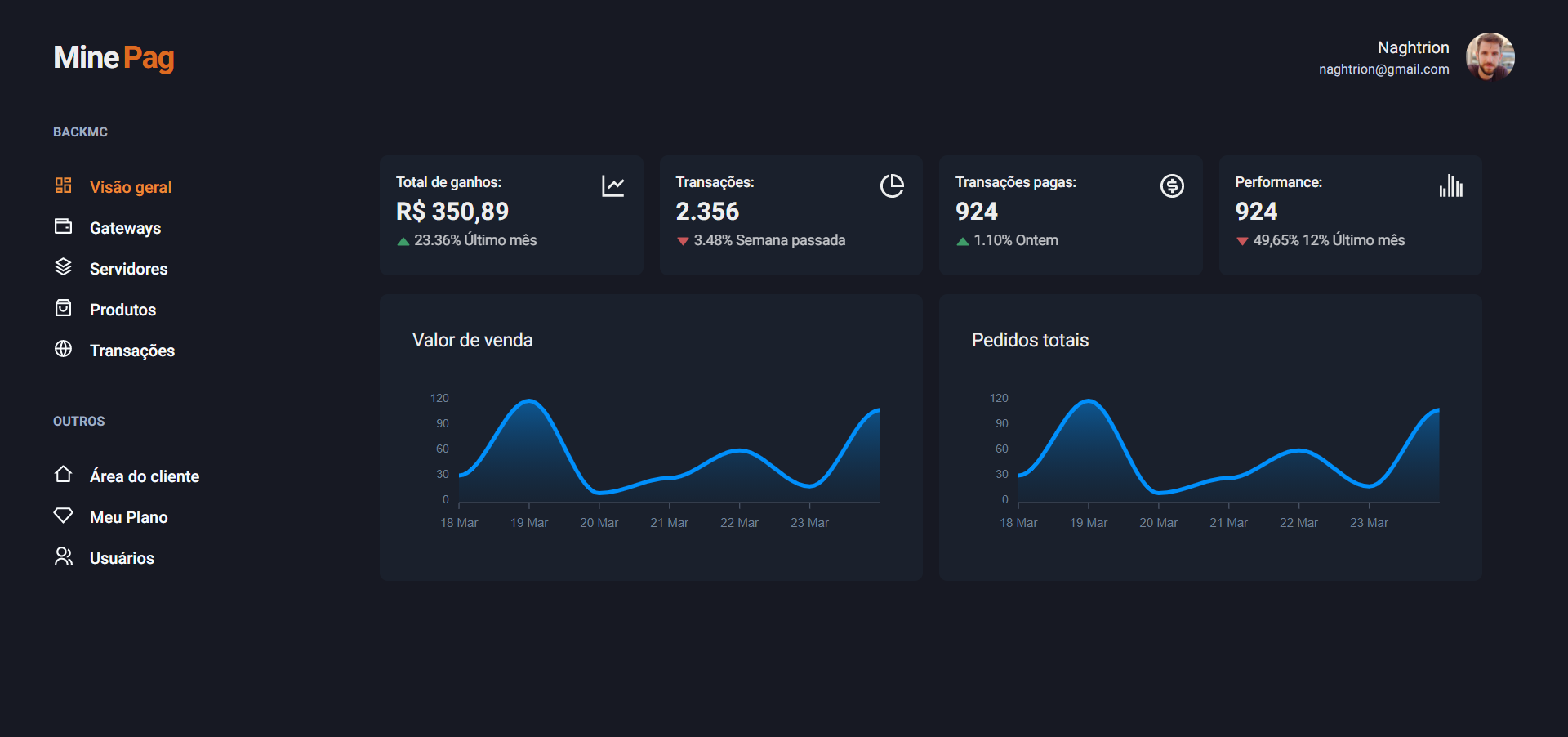Open the Meu Plano page
Viewport: 1568px width, 737px height.
(128, 517)
